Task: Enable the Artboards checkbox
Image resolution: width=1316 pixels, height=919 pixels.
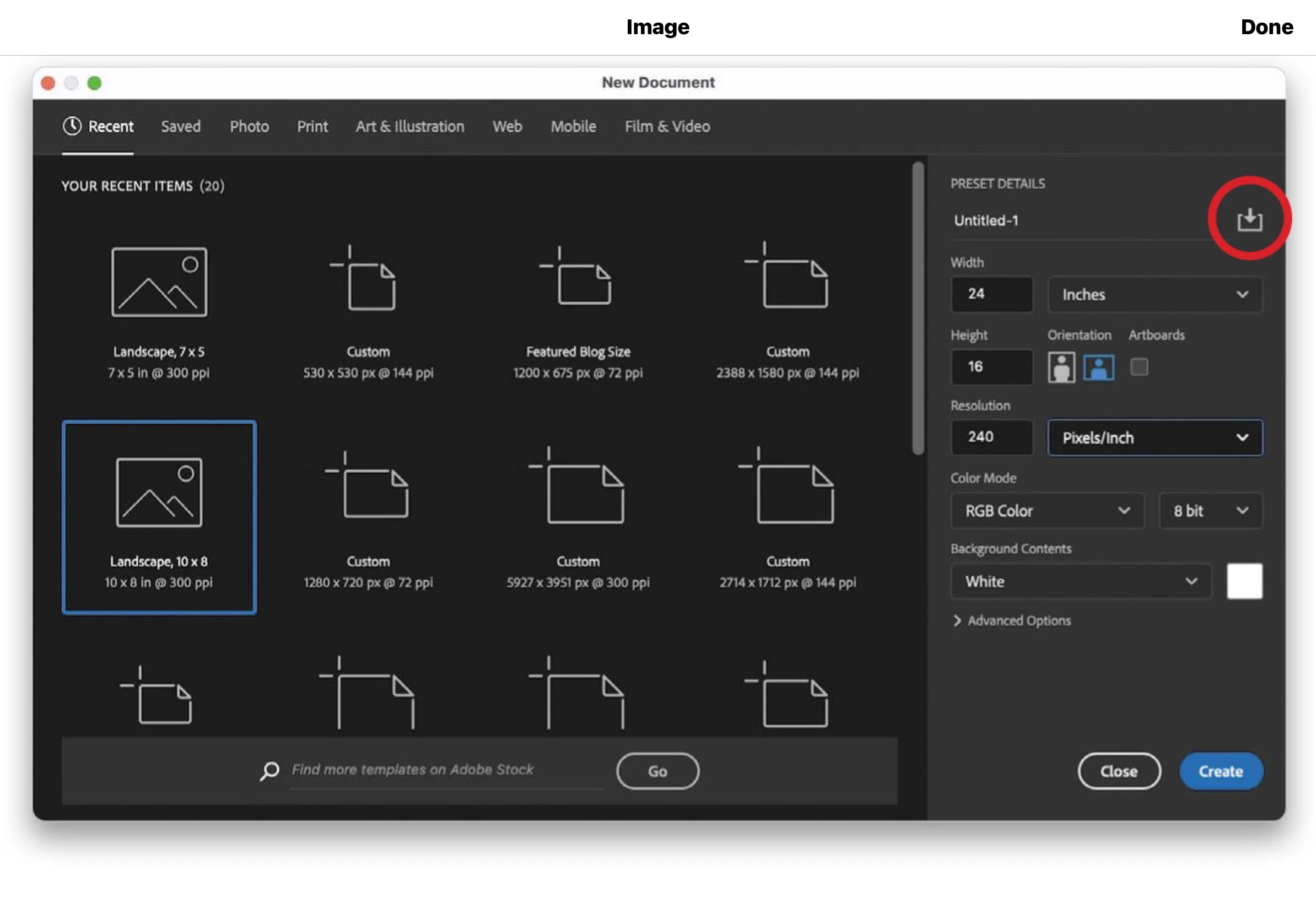Action: [x=1139, y=367]
